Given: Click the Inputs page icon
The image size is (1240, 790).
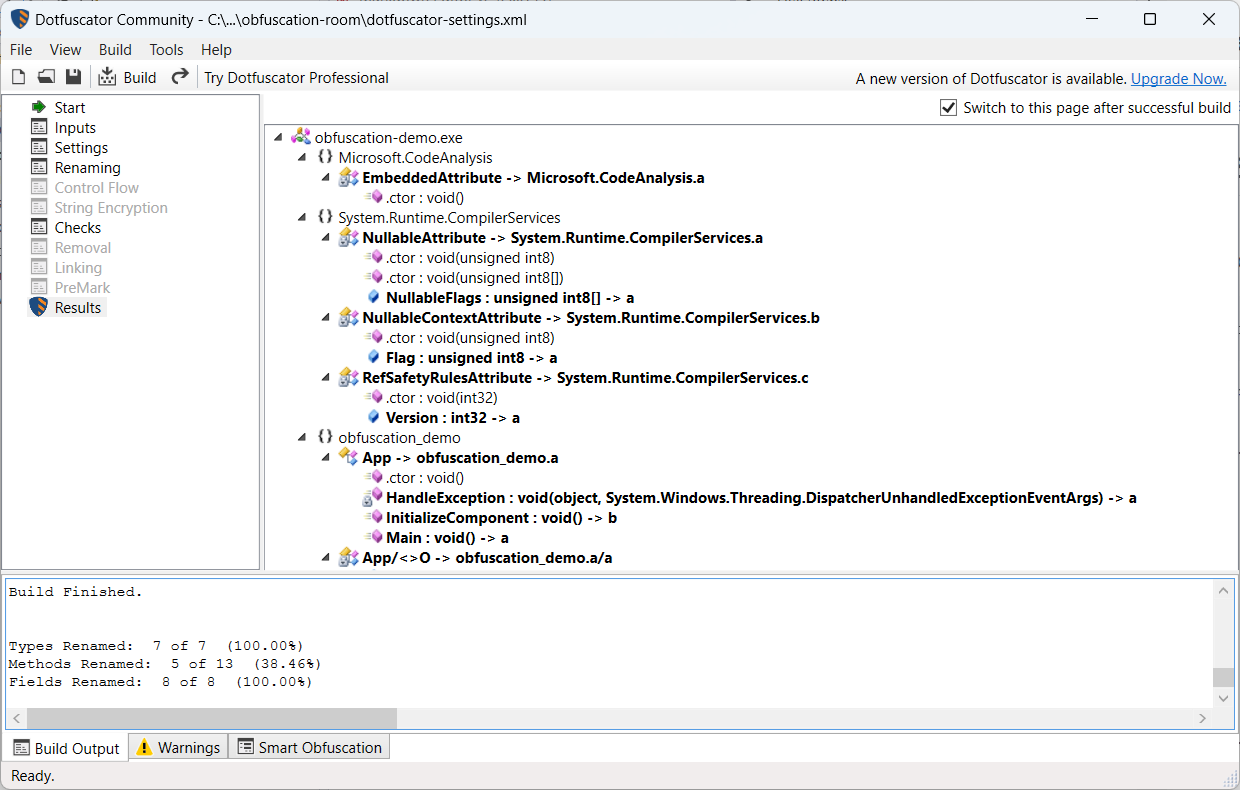Looking at the screenshot, I should 39,127.
